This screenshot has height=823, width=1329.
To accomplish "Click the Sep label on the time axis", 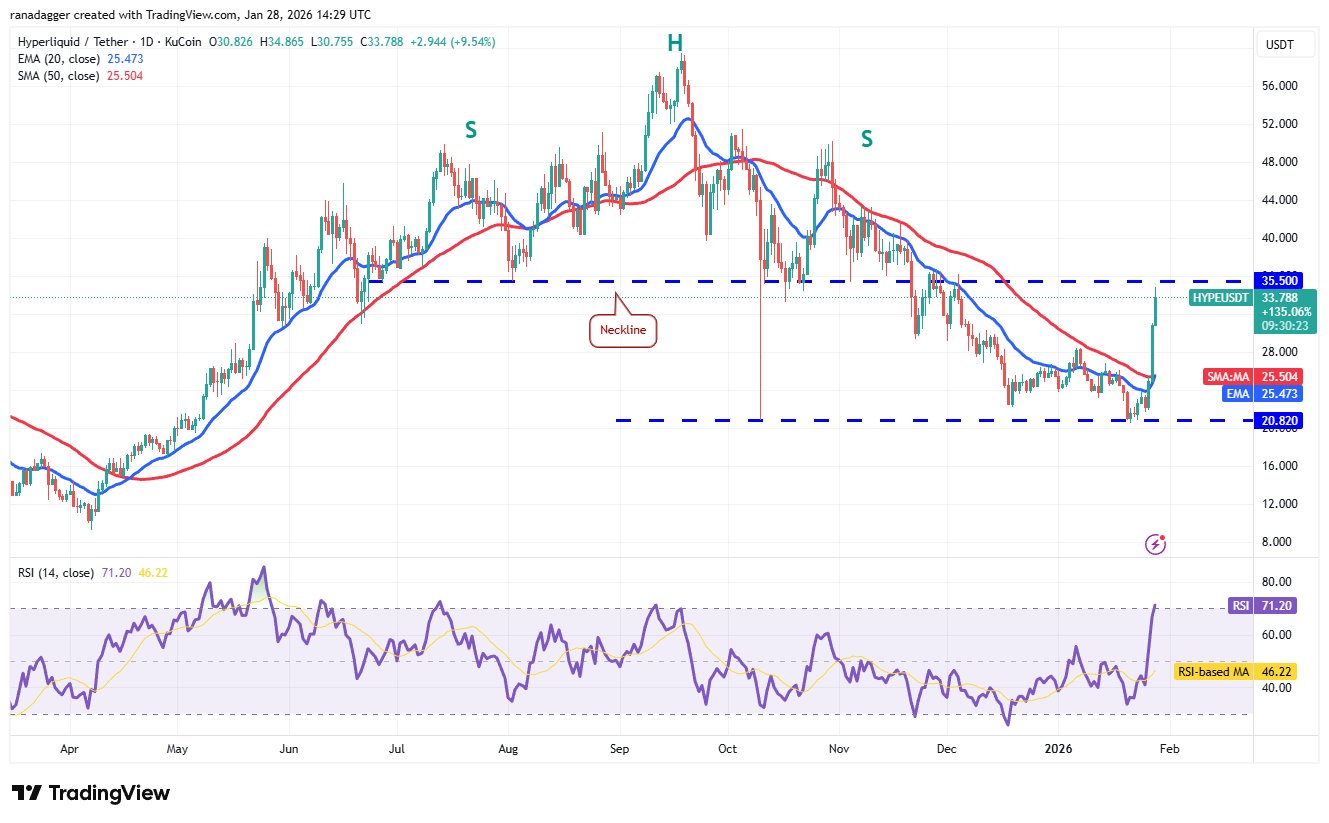I will [619, 747].
